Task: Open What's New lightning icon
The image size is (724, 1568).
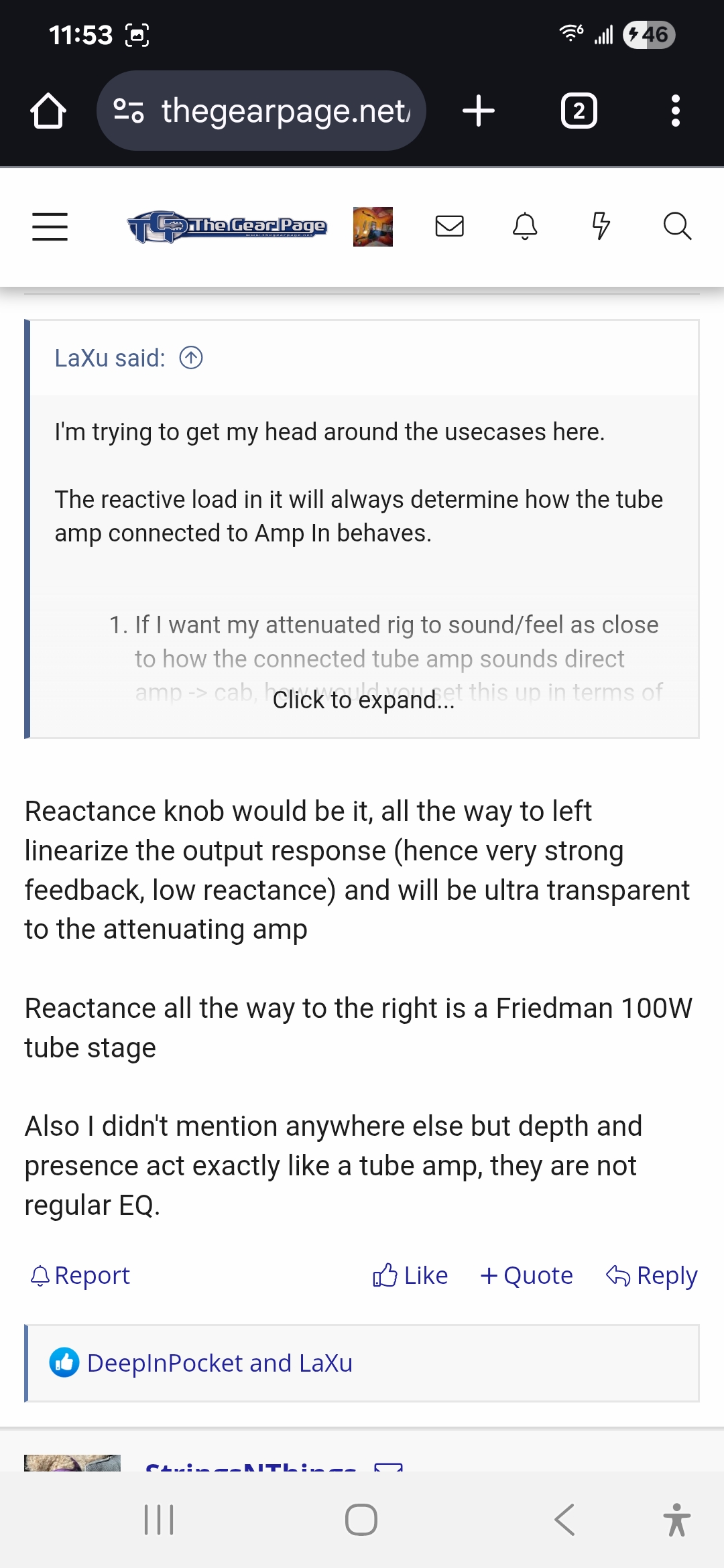Action: tap(601, 226)
